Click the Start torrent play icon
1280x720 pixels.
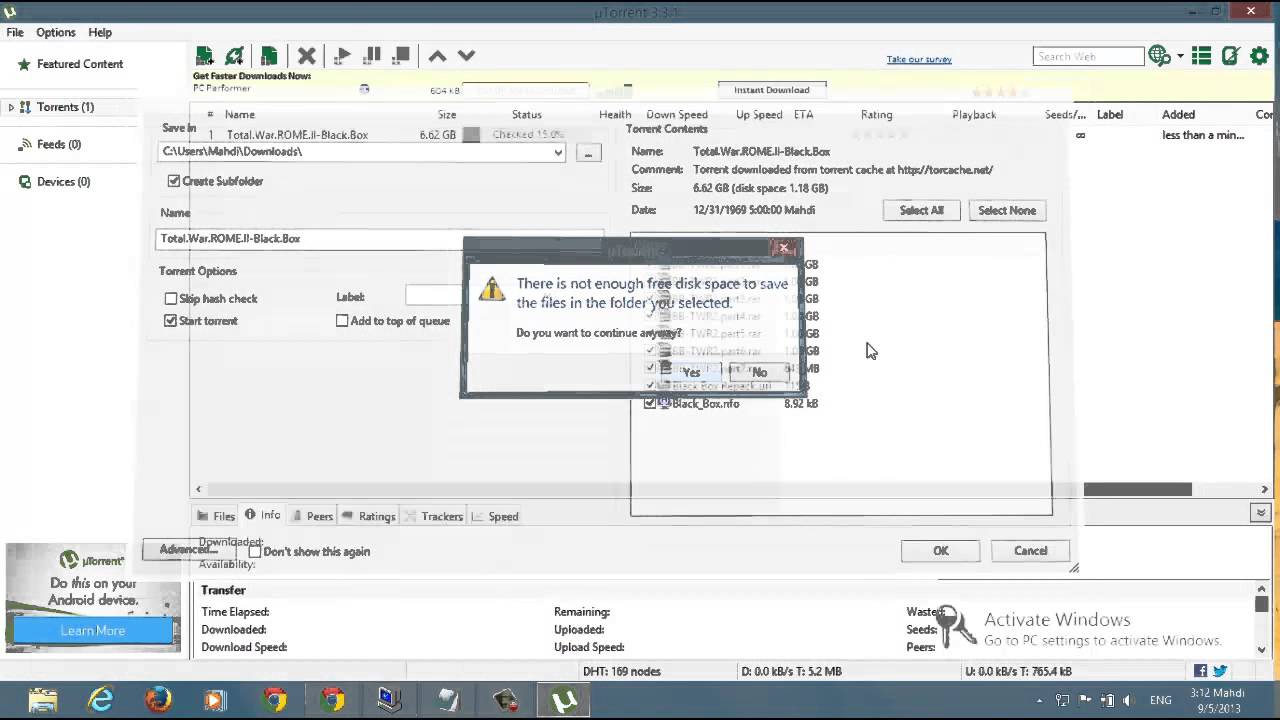pyautogui.click(x=343, y=56)
